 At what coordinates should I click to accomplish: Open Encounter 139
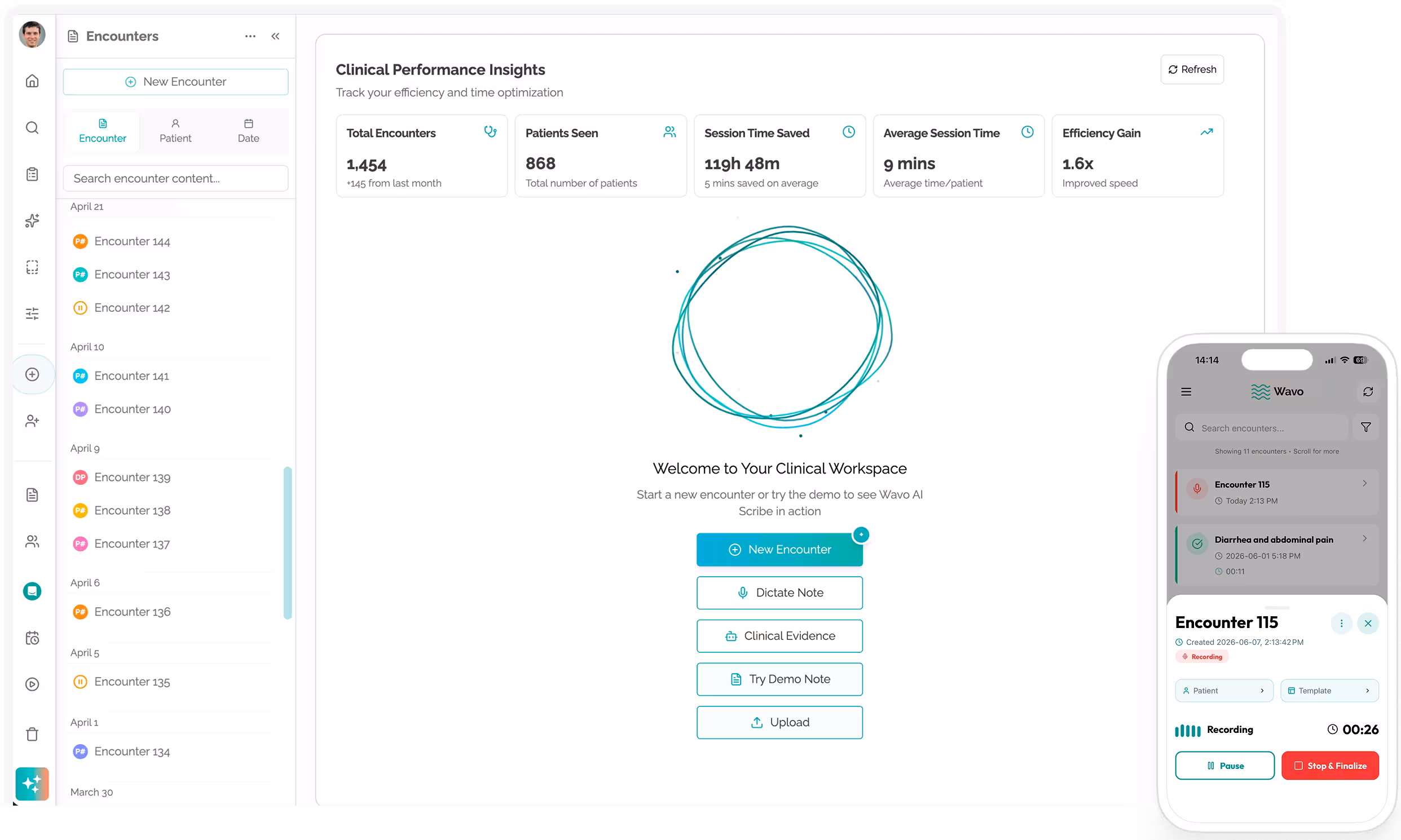point(132,477)
